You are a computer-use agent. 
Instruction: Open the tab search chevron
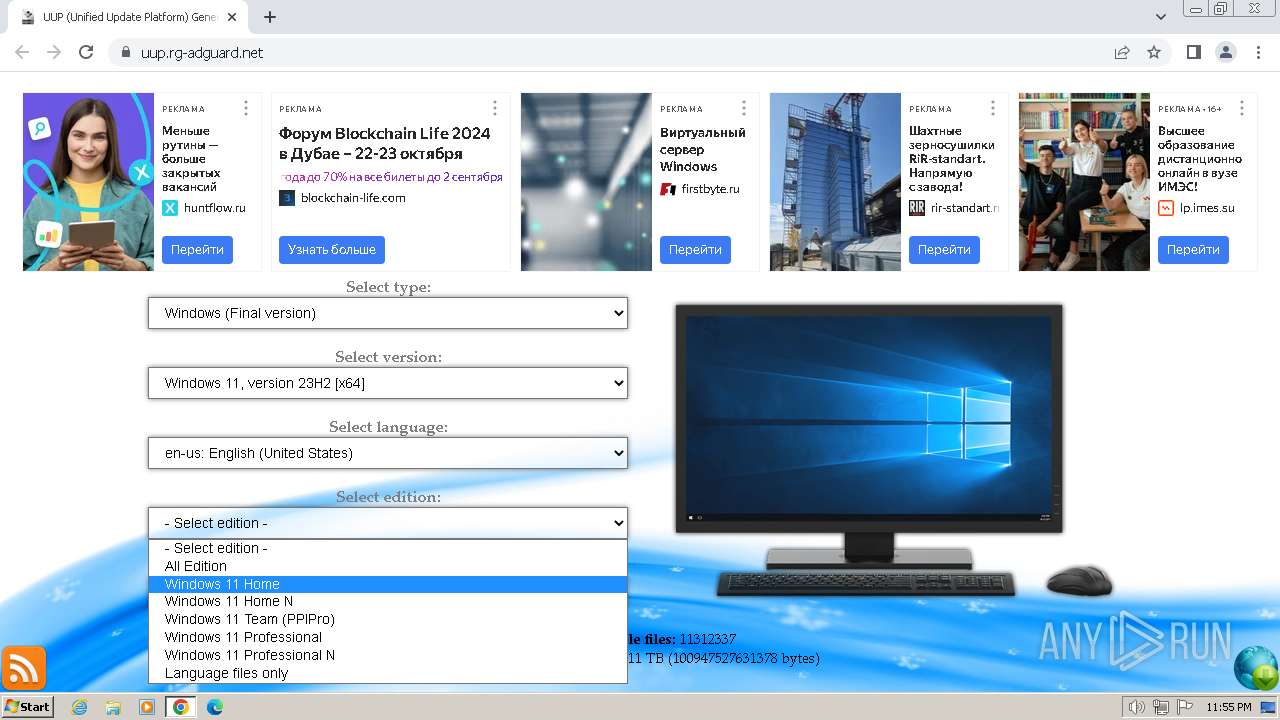(1161, 17)
